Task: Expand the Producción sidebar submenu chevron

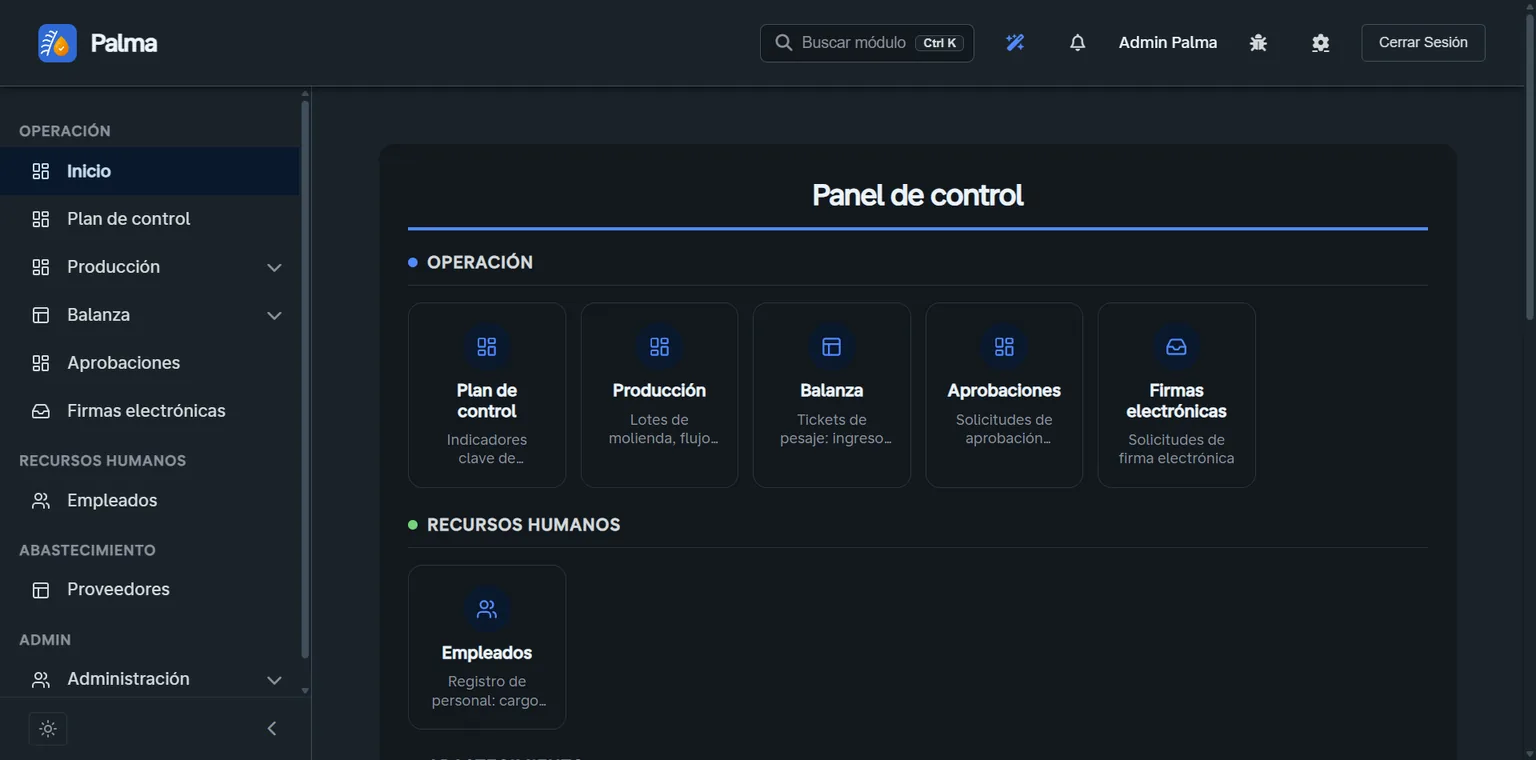Action: (x=274, y=268)
